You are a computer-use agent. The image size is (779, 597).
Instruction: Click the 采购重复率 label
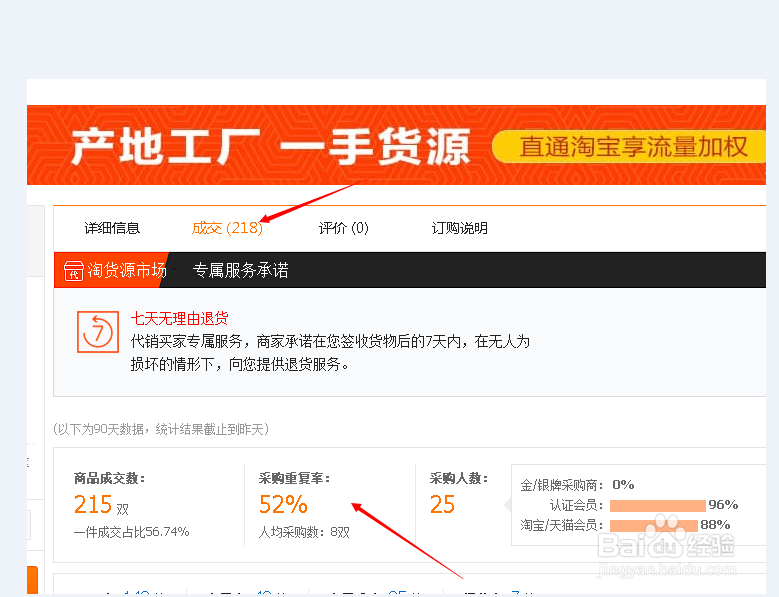pos(294,478)
